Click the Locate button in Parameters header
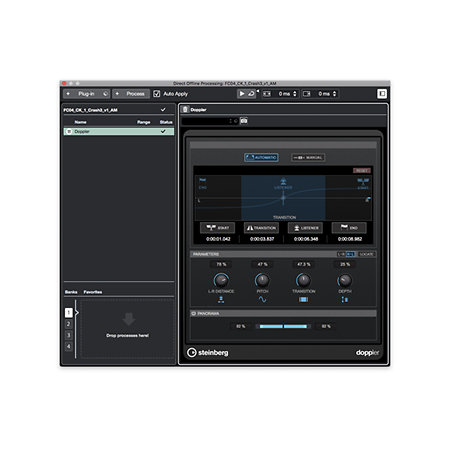 366,254
